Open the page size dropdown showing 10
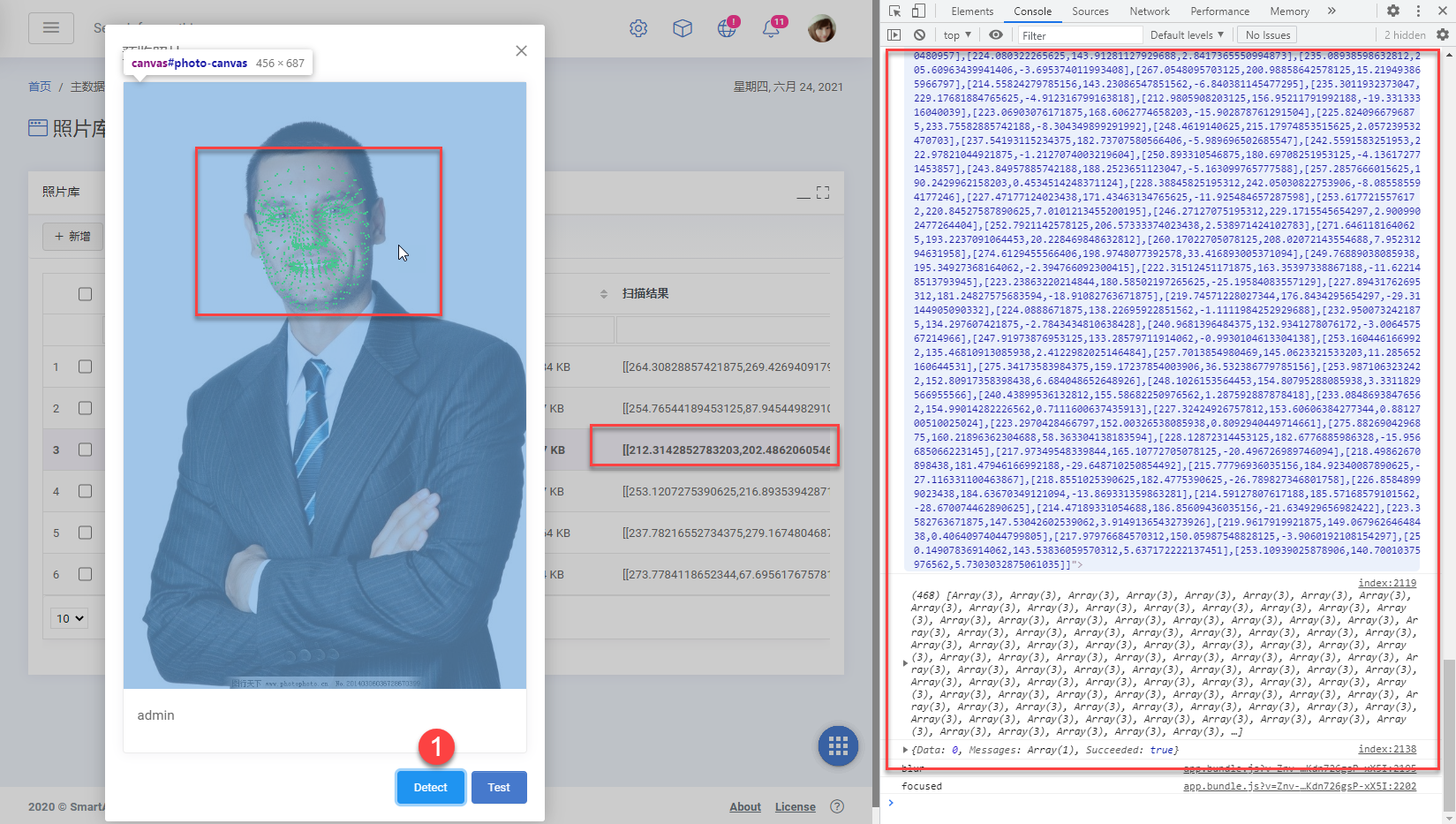The width and height of the screenshot is (1456, 824). (71, 618)
